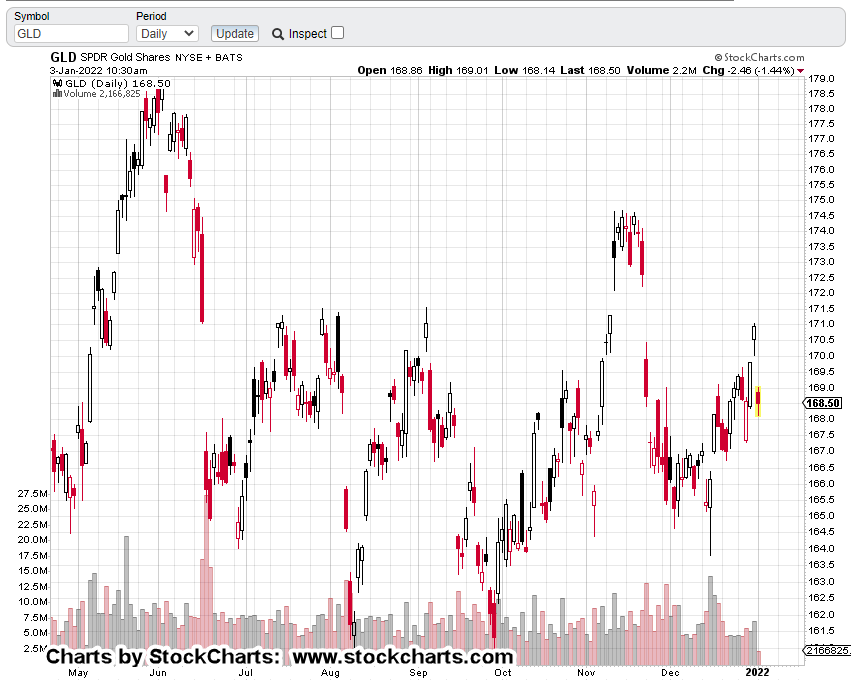851x685 pixels.
Task: Click the 2166825 volume tag at bottom right
Action: coord(827,651)
